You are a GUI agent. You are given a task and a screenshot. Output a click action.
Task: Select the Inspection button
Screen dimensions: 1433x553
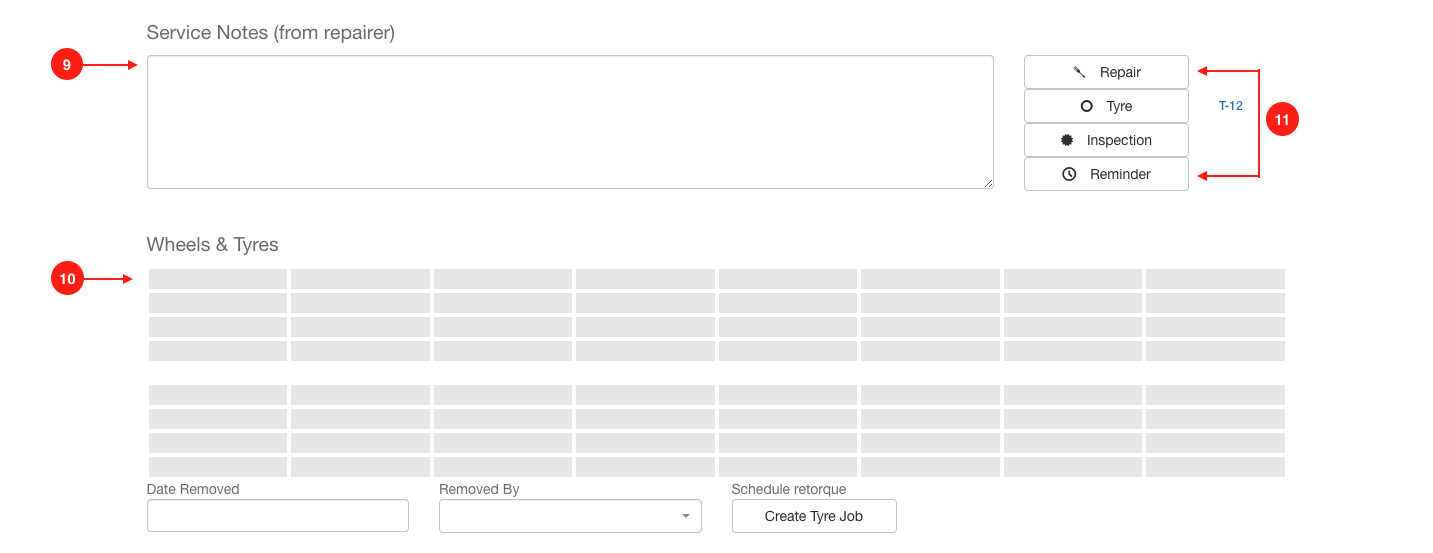1106,140
